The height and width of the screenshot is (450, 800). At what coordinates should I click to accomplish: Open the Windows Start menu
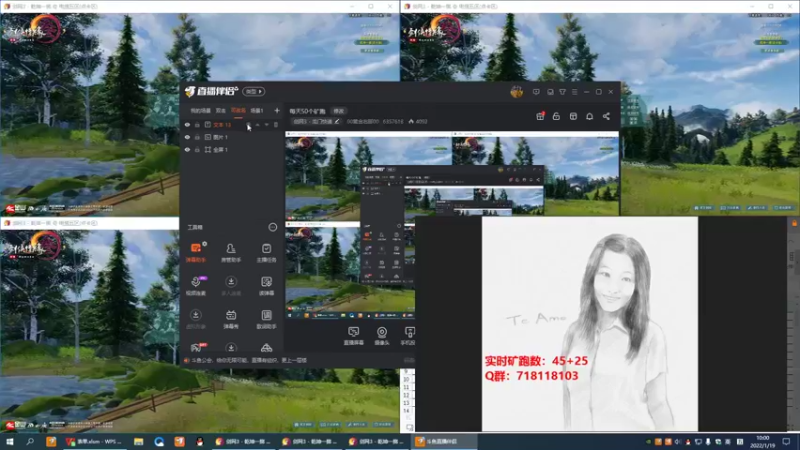(x=9, y=441)
